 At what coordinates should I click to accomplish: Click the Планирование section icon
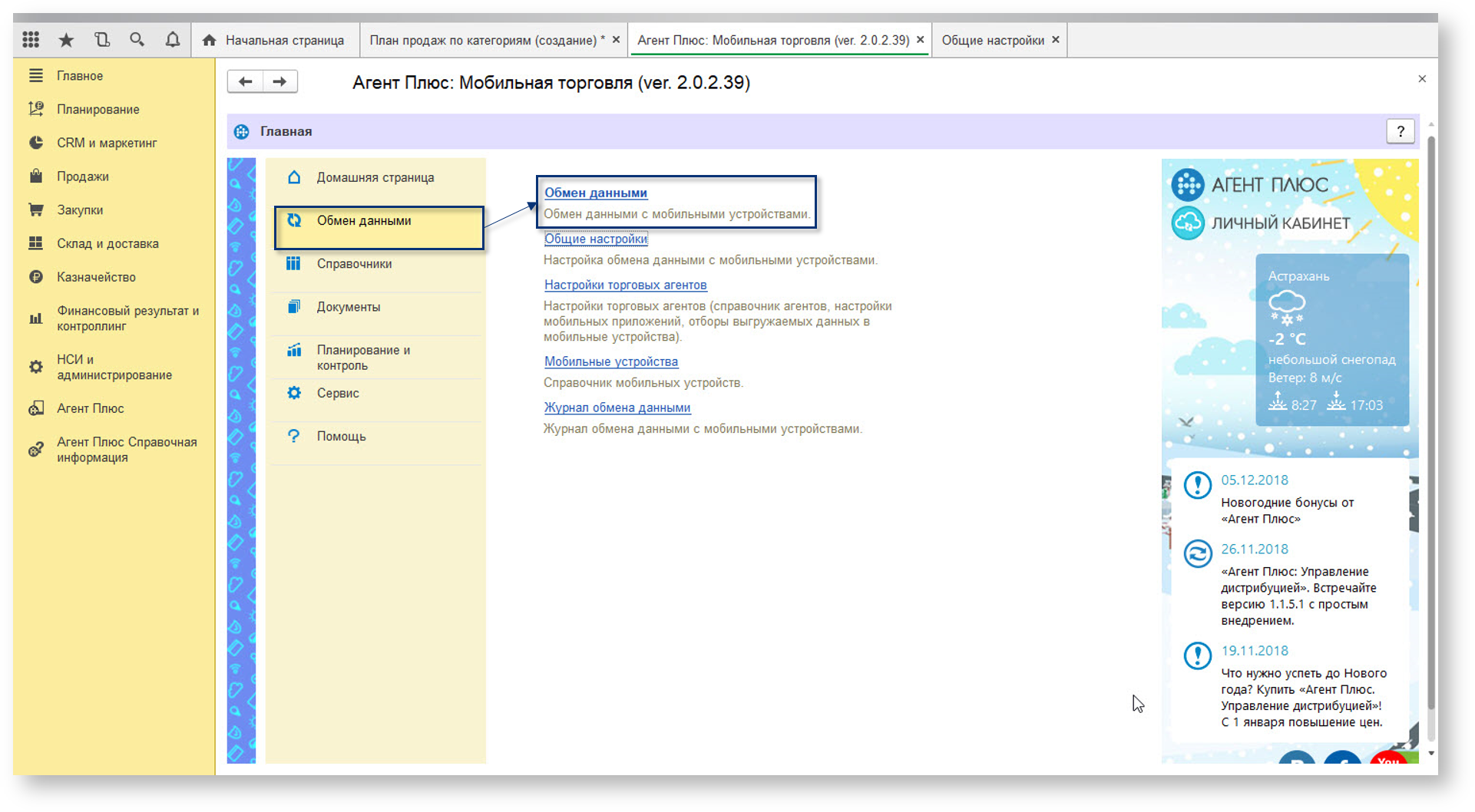[35, 109]
